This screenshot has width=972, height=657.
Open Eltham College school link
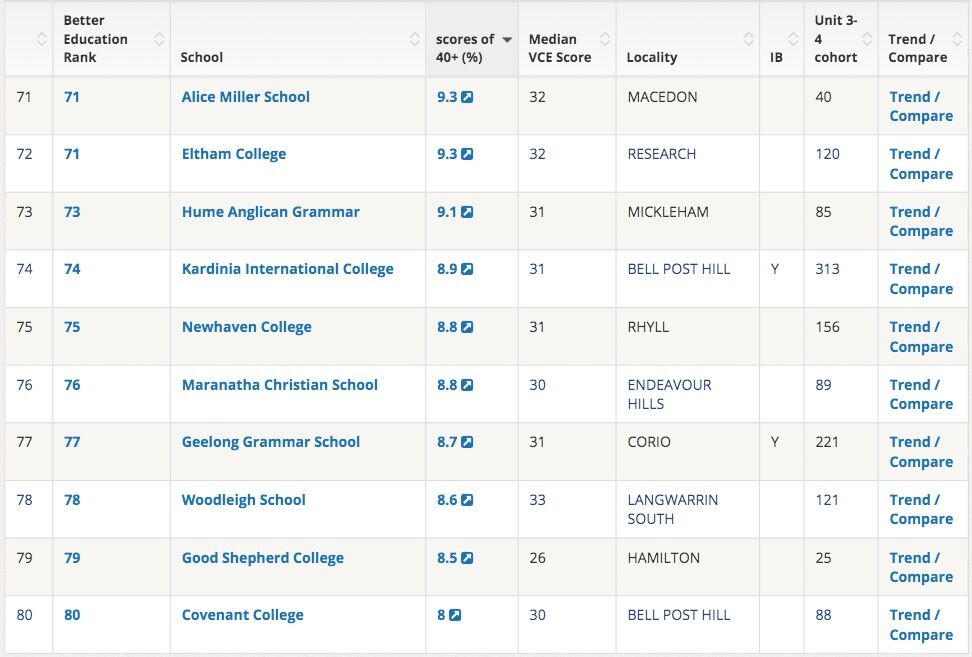coord(234,154)
